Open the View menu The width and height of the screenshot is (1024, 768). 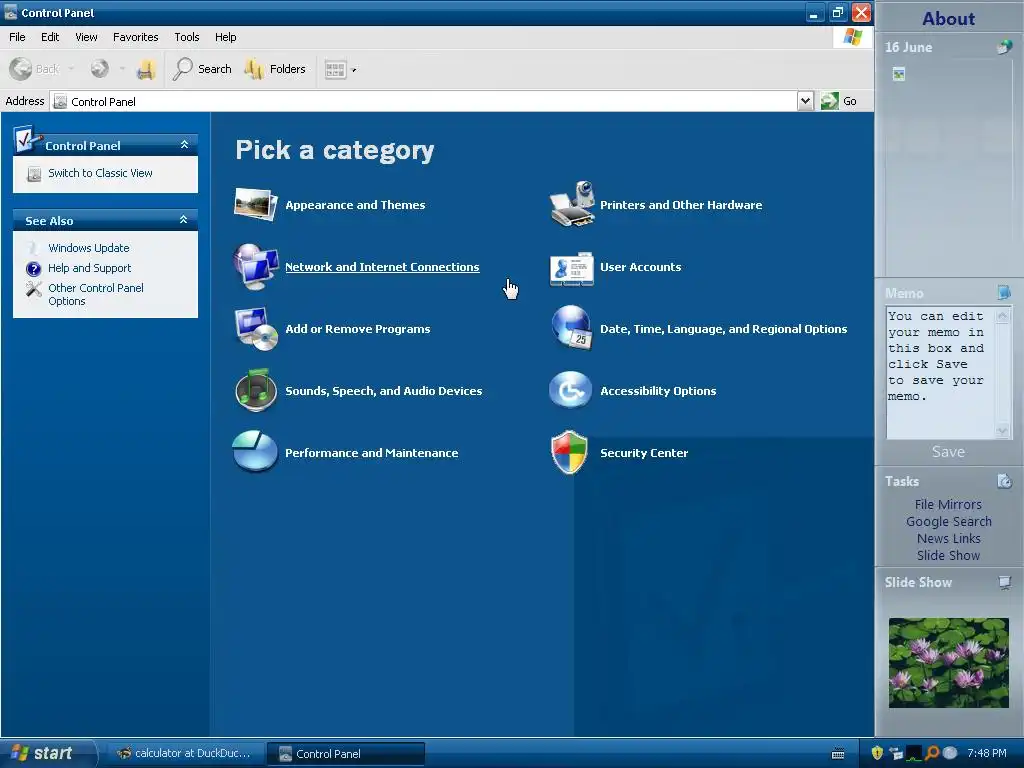click(x=86, y=37)
